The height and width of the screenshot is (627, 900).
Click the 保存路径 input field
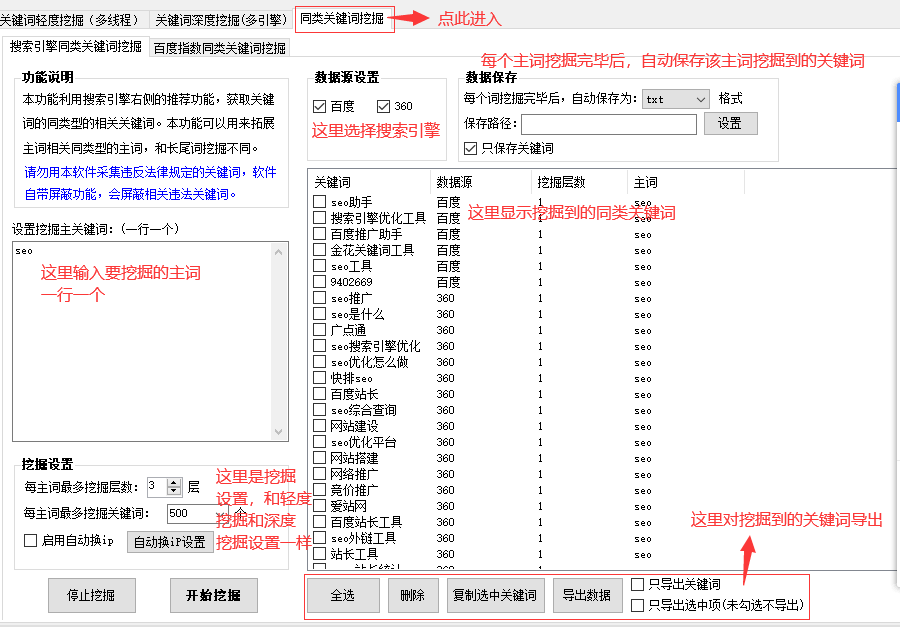click(x=609, y=124)
